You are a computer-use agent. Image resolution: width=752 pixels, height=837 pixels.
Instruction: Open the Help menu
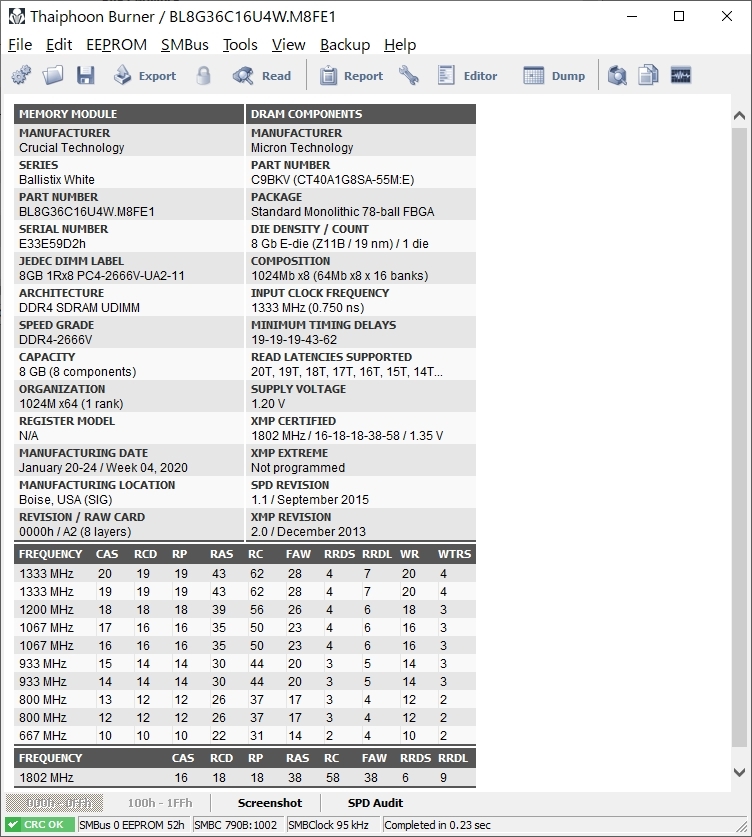[x=400, y=45]
